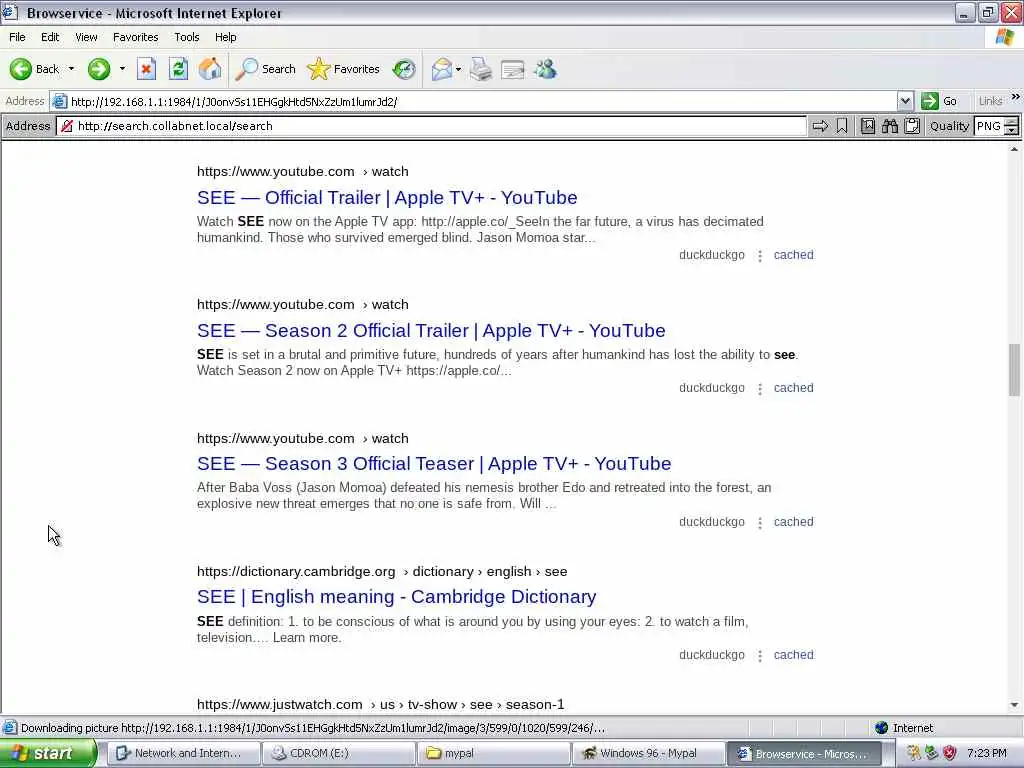
Task: Switch to mypal folder taskbar item
Action: 494,754
